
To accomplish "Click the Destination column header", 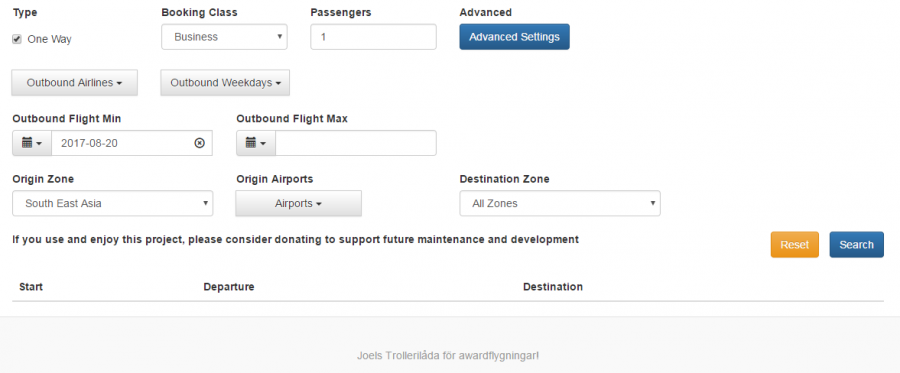I will [553, 286].
